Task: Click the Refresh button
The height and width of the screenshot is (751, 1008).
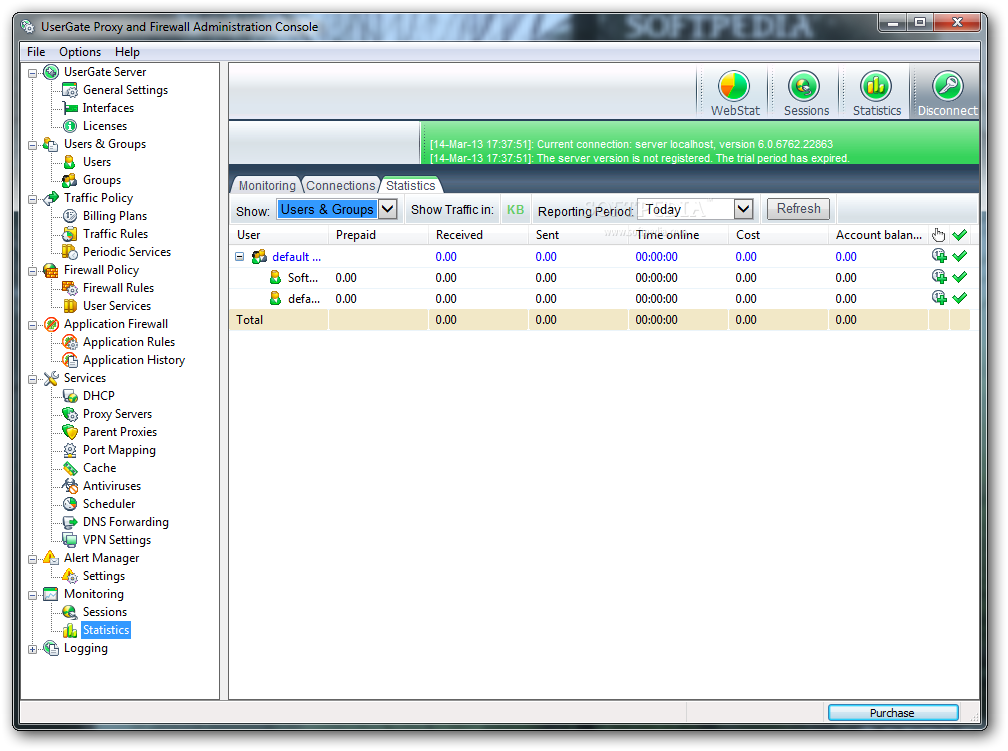Action: pos(798,209)
